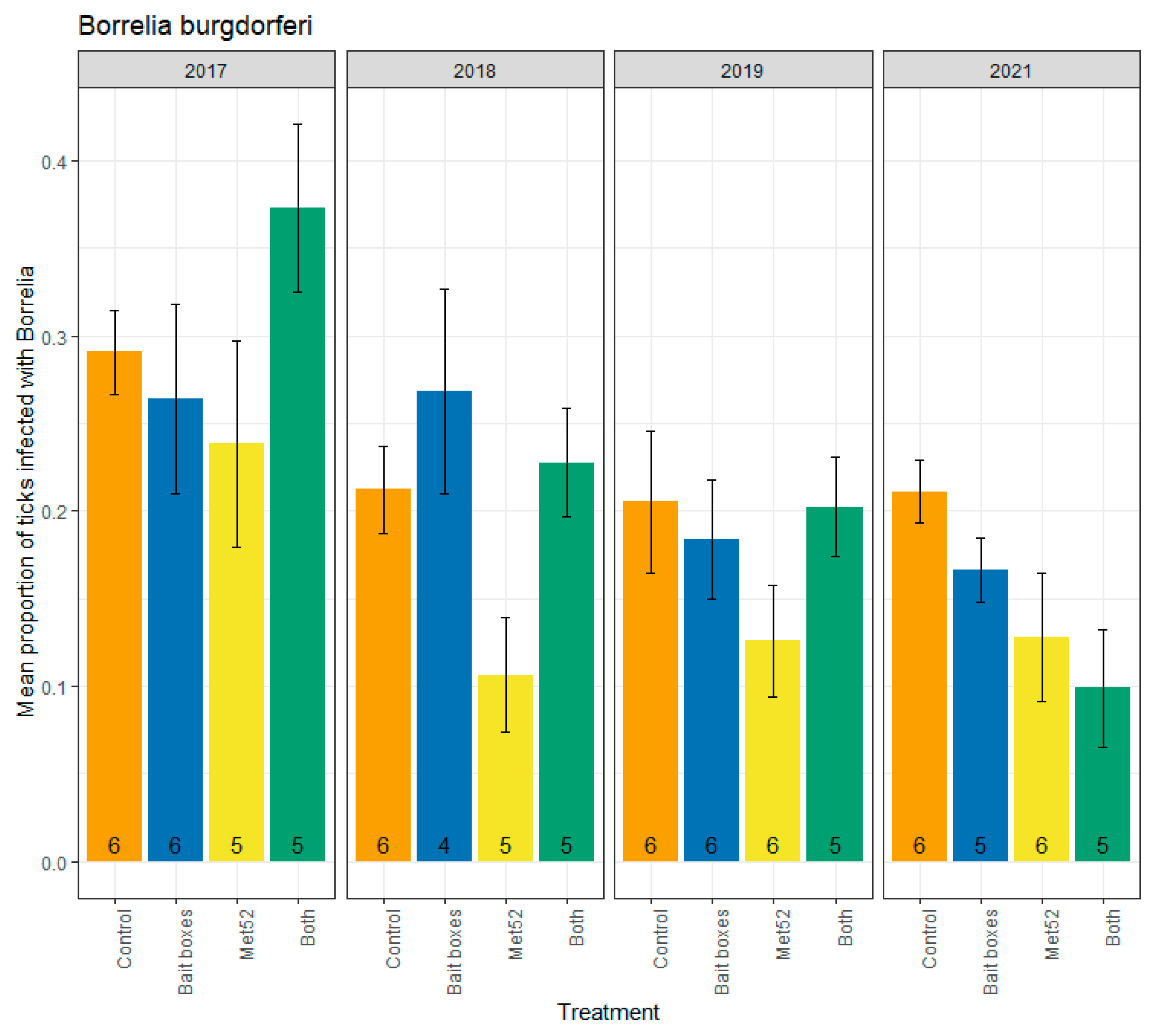Click the green Both bar in 2017
The image size is (1158, 1036).
(297, 541)
